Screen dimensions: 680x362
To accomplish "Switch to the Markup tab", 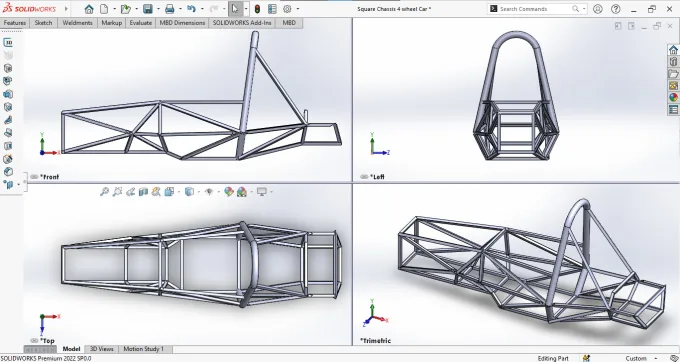I will click(x=111, y=23).
